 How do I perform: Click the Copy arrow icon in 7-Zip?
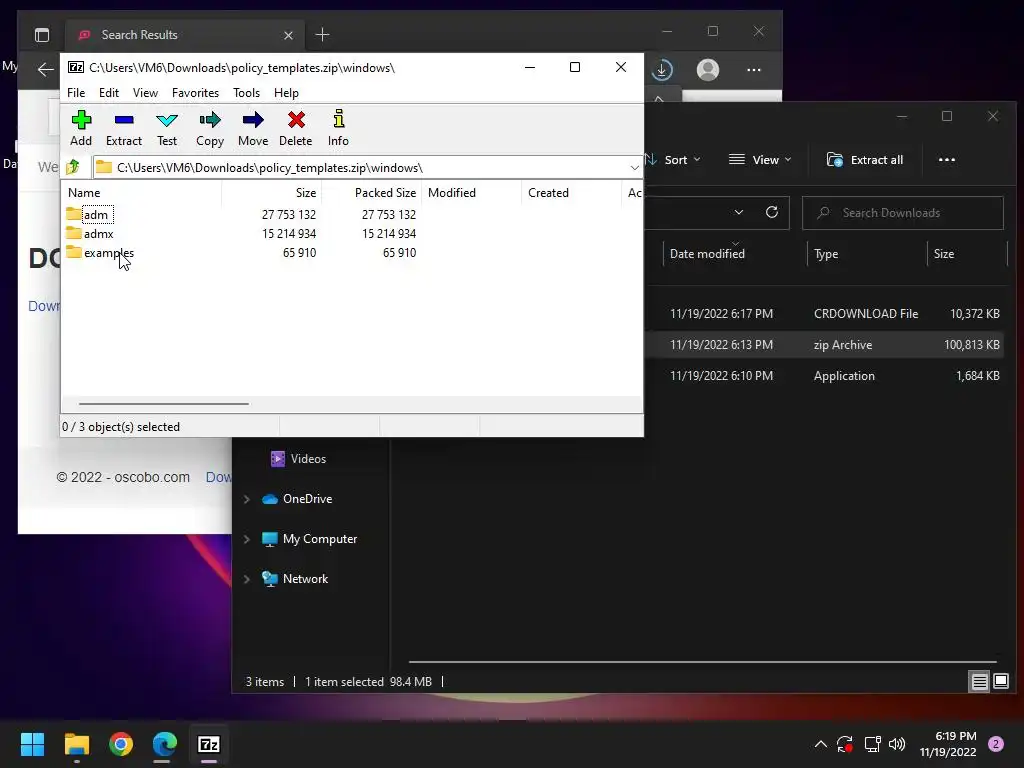[210, 120]
